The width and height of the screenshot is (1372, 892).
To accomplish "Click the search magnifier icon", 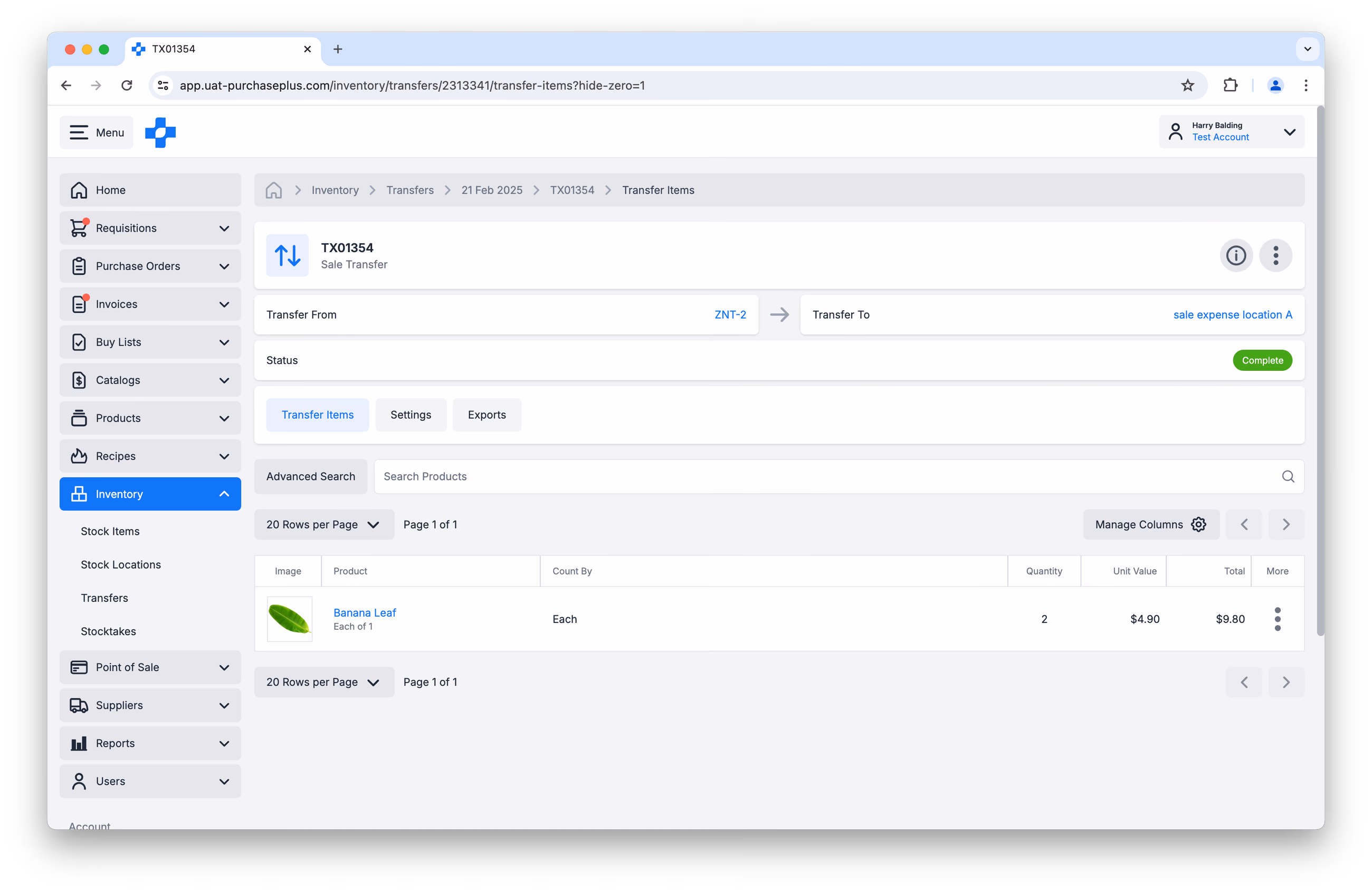I will click(x=1287, y=476).
